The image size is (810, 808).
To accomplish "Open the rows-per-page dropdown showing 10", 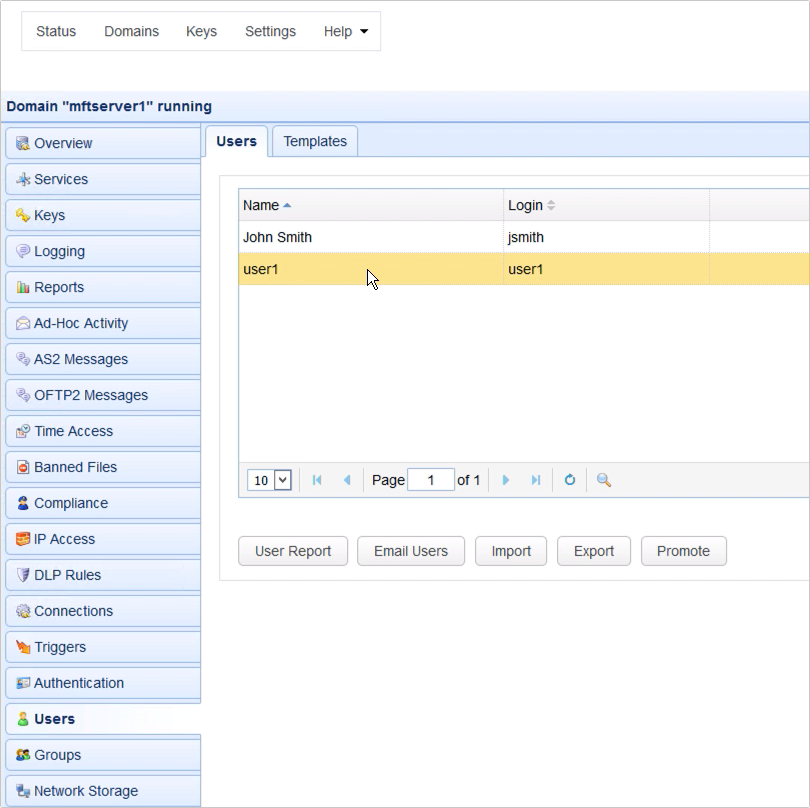I will pyautogui.click(x=270, y=480).
